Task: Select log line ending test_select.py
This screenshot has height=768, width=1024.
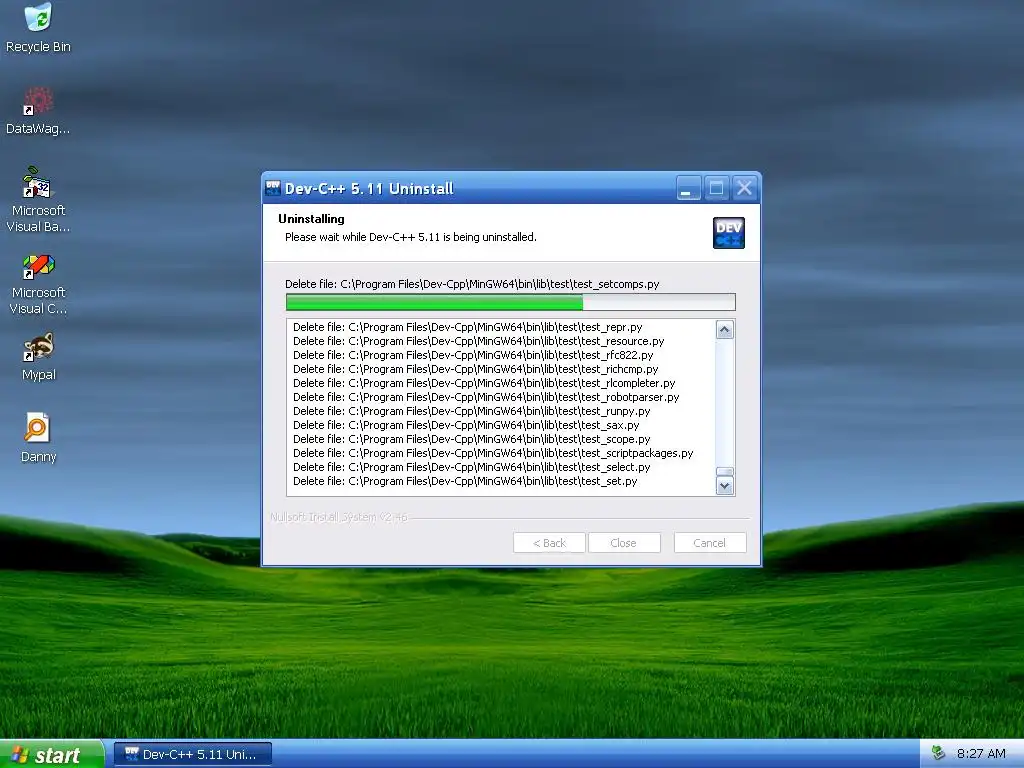Action: pyautogui.click(x=472, y=468)
